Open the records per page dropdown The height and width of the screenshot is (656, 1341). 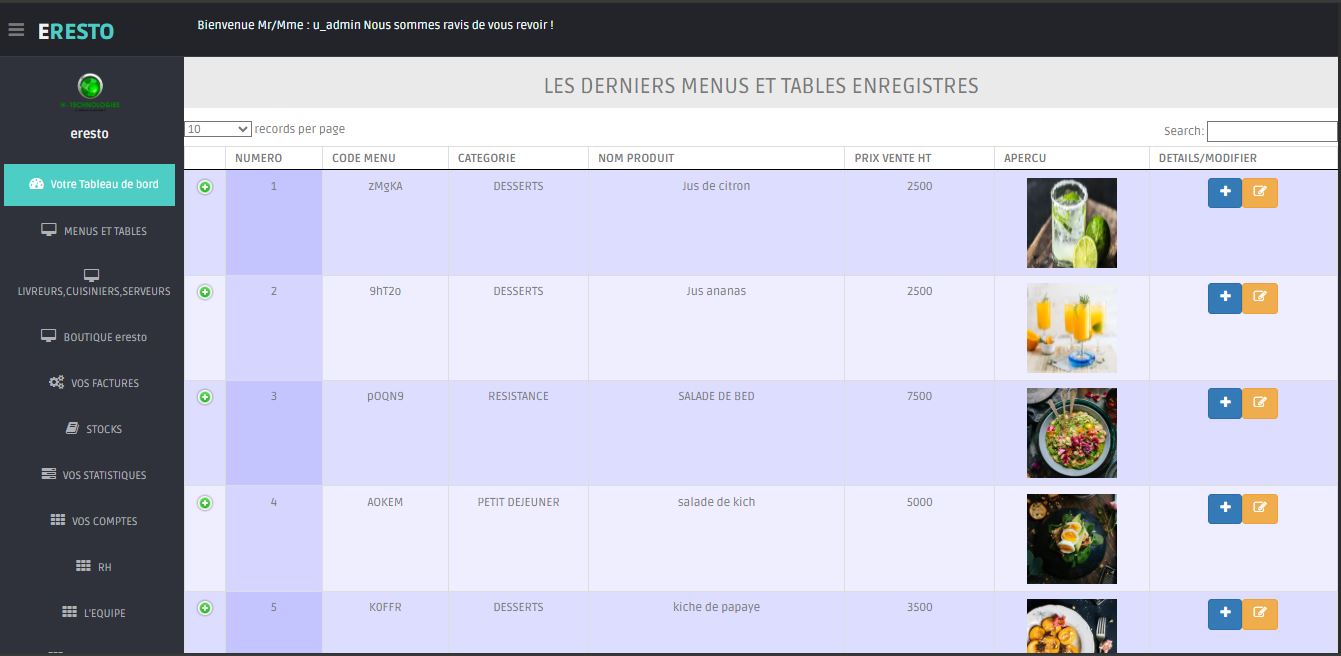pyautogui.click(x=218, y=129)
